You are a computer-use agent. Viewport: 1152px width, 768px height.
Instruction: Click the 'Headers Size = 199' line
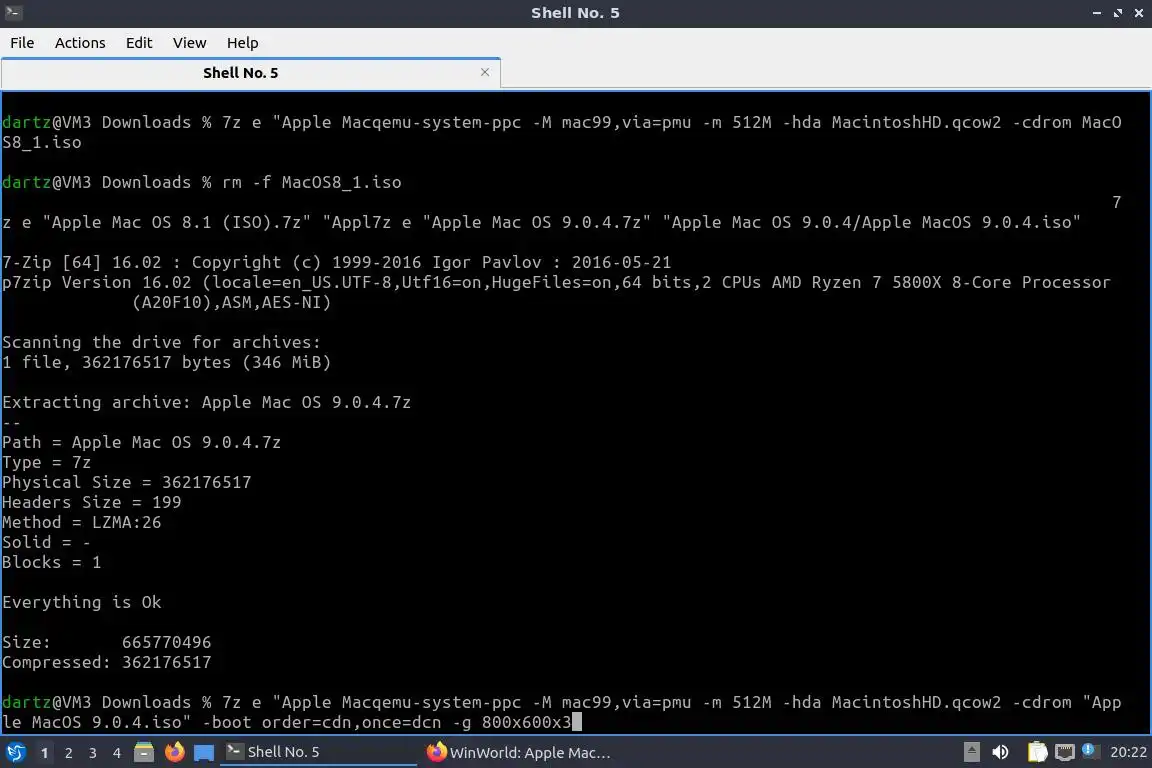(x=91, y=502)
